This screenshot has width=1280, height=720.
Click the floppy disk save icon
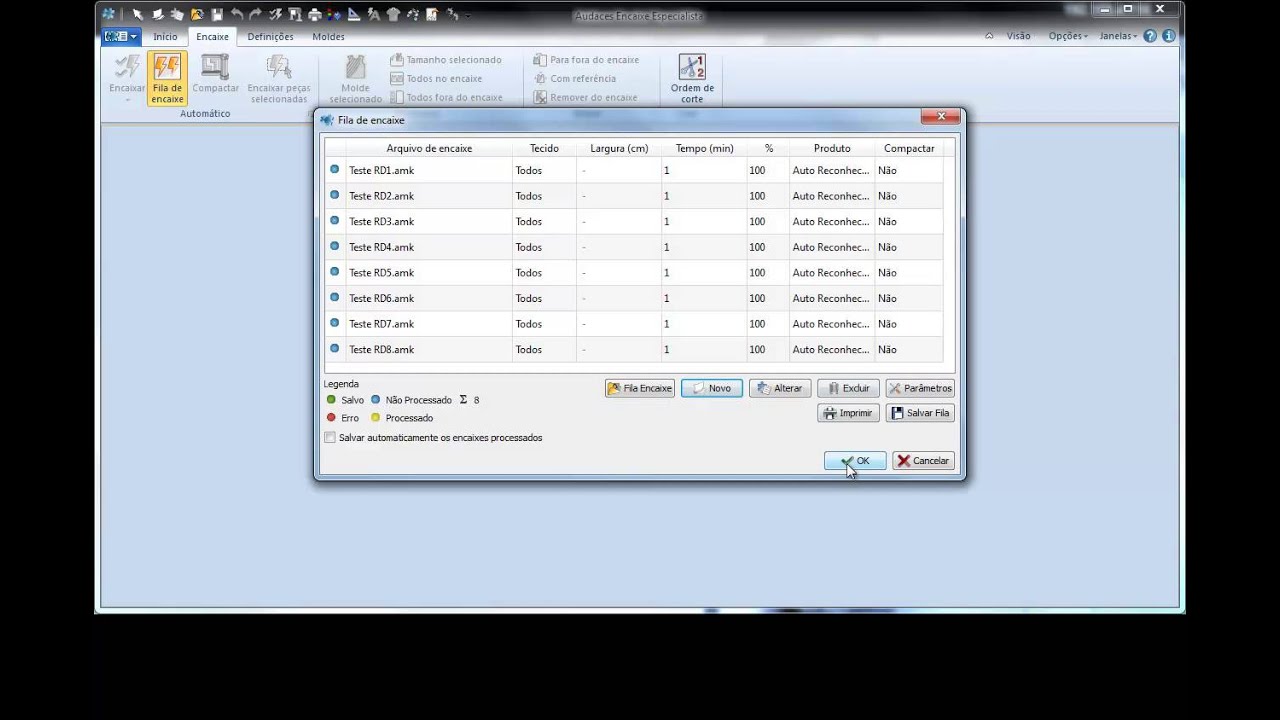[x=217, y=14]
